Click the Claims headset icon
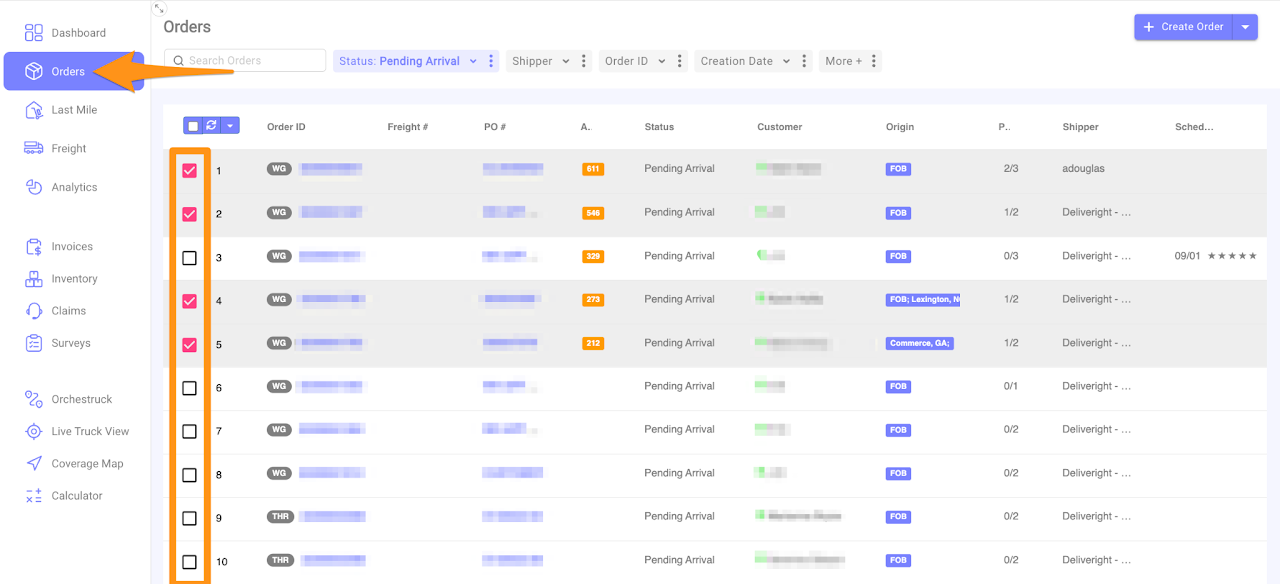The height and width of the screenshot is (584, 1280). (x=34, y=311)
